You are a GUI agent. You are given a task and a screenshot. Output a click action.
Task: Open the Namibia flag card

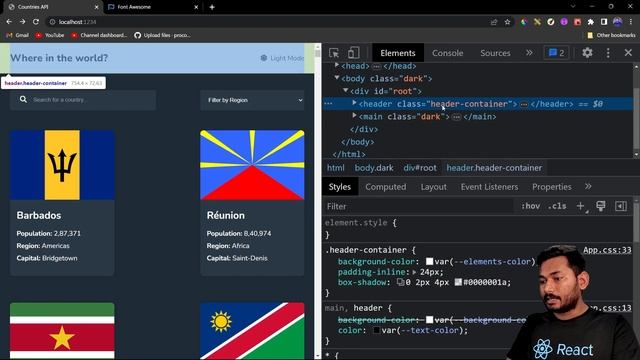pyautogui.click(x=252, y=331)
